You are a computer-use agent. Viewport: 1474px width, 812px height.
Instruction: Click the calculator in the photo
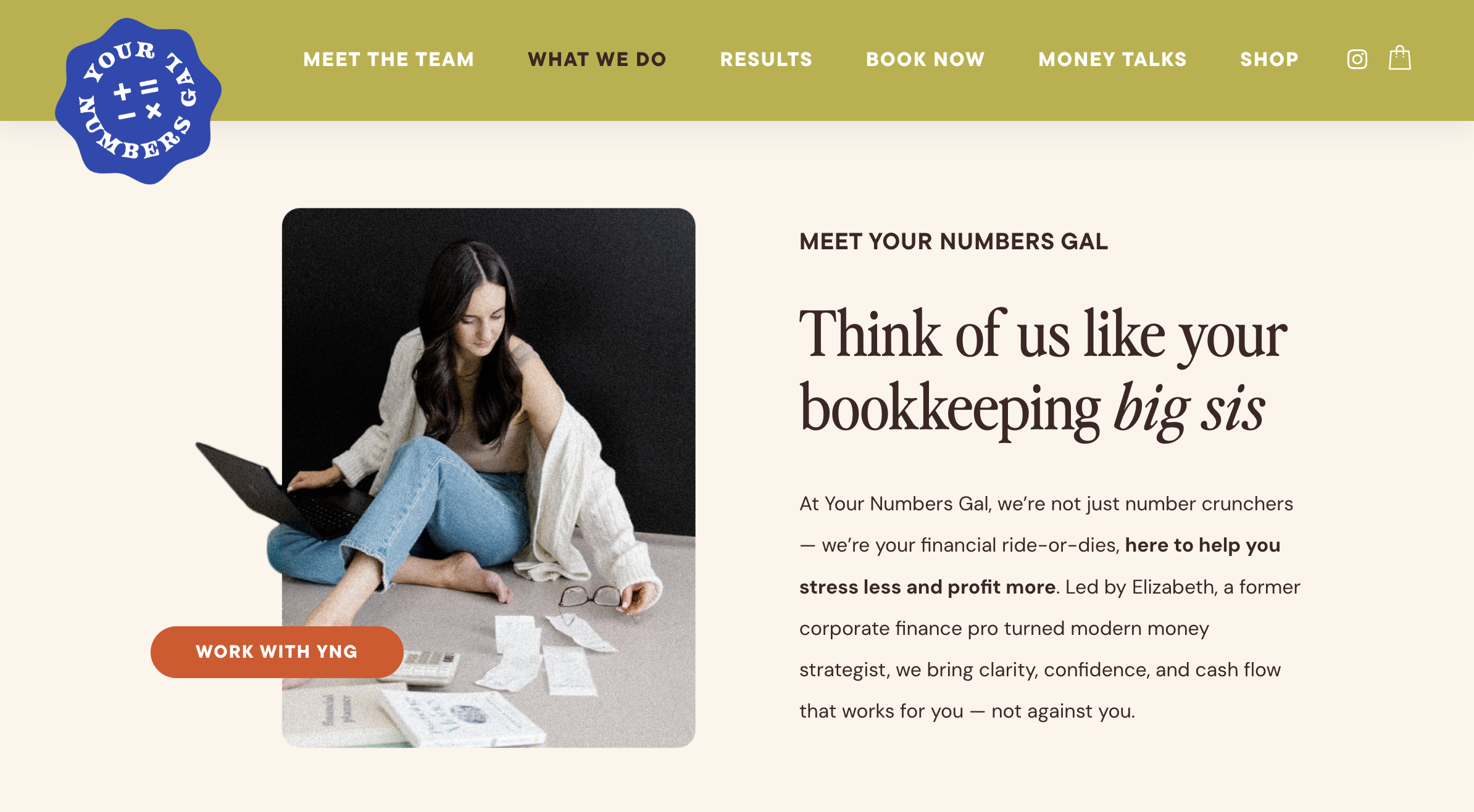coord(430,666)
